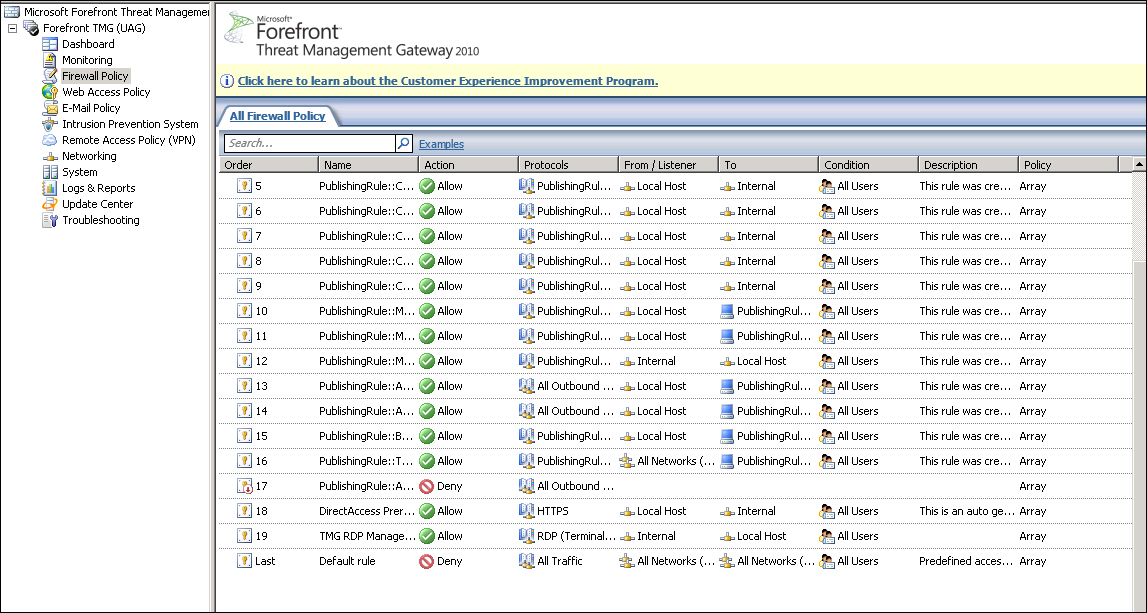
Task: Click the All Networks icon in rule 16's From column
Action: click(627, 461)
